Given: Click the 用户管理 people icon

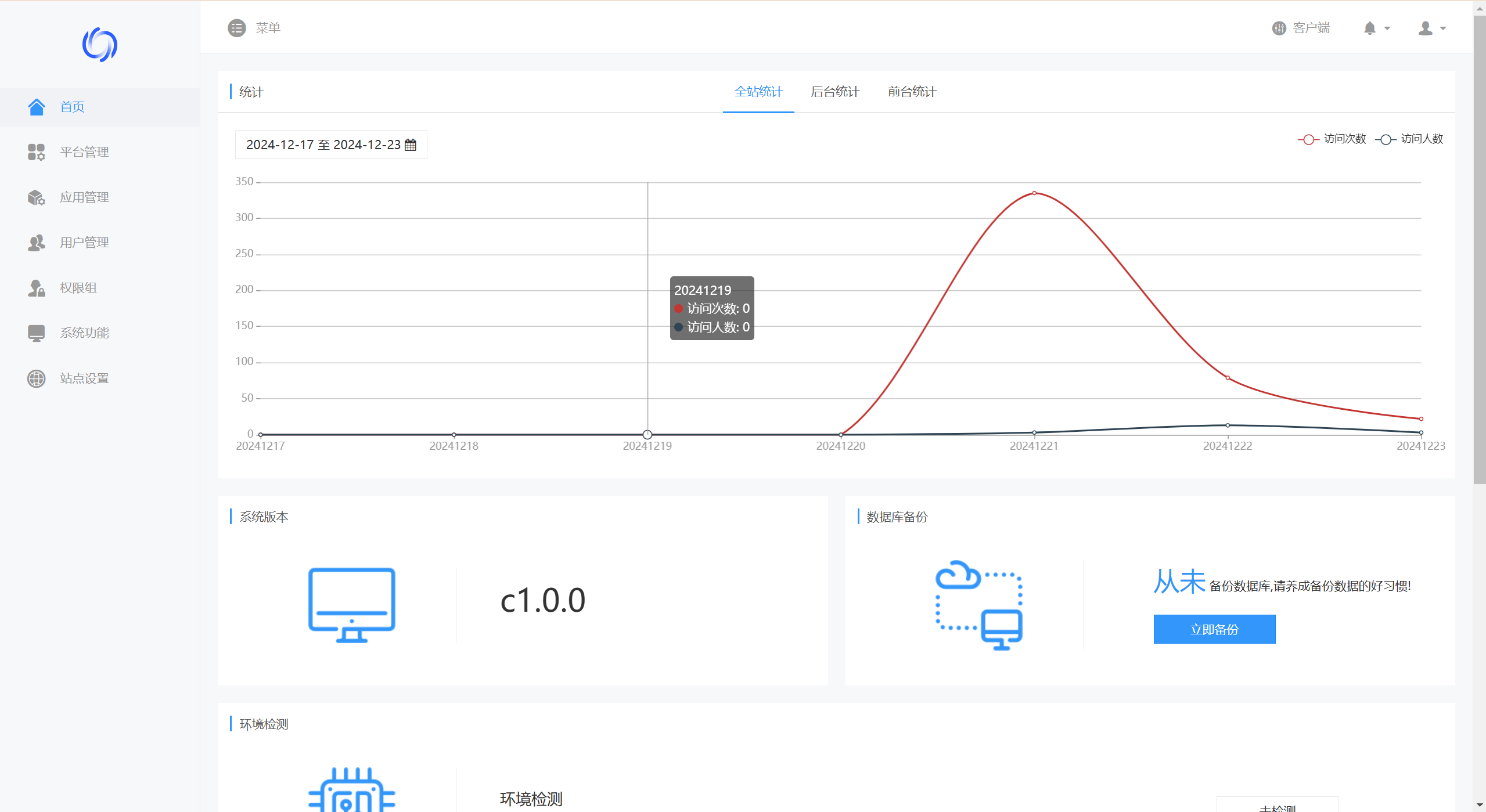Looking at the screenshot, I should (x=36, y=243).
